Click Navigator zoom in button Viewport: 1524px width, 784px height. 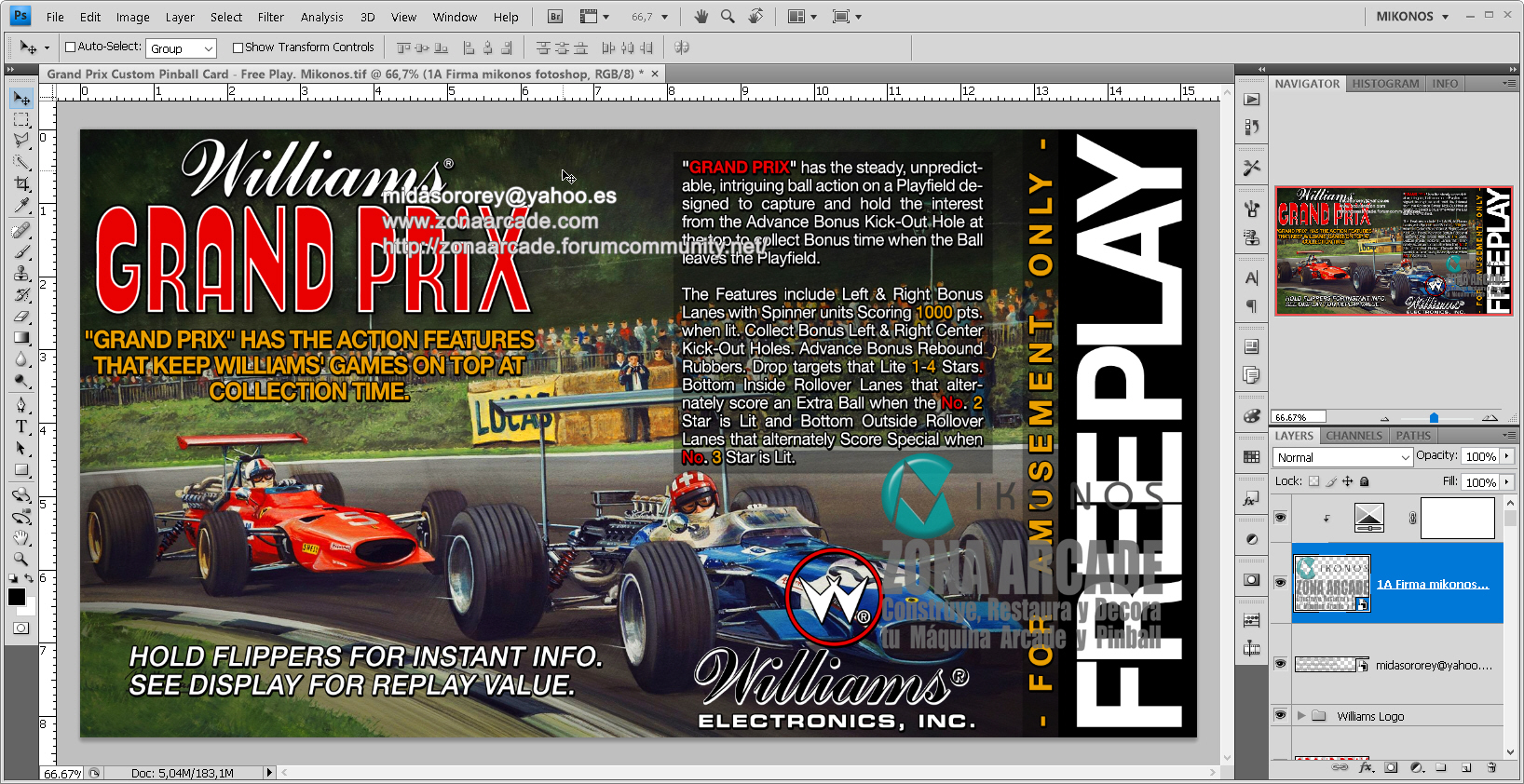(x=1490, y=417)
